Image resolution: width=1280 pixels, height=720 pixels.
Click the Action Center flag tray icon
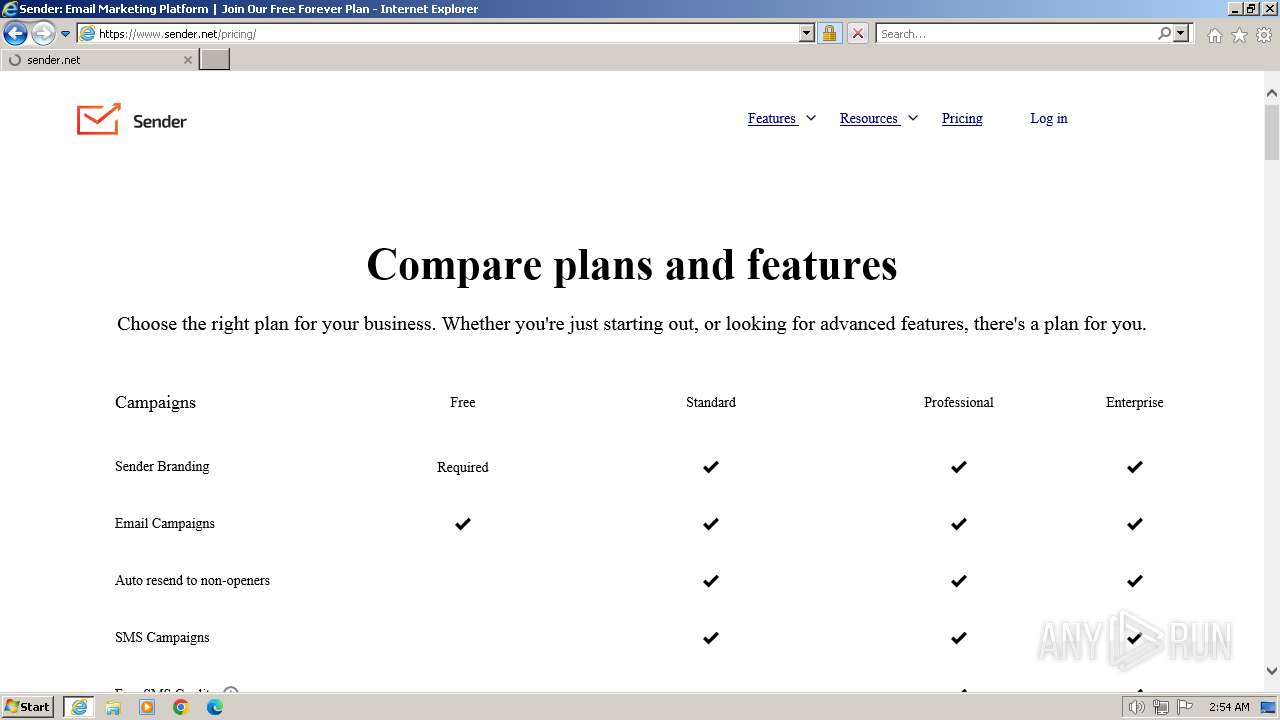click(1185, 707)
